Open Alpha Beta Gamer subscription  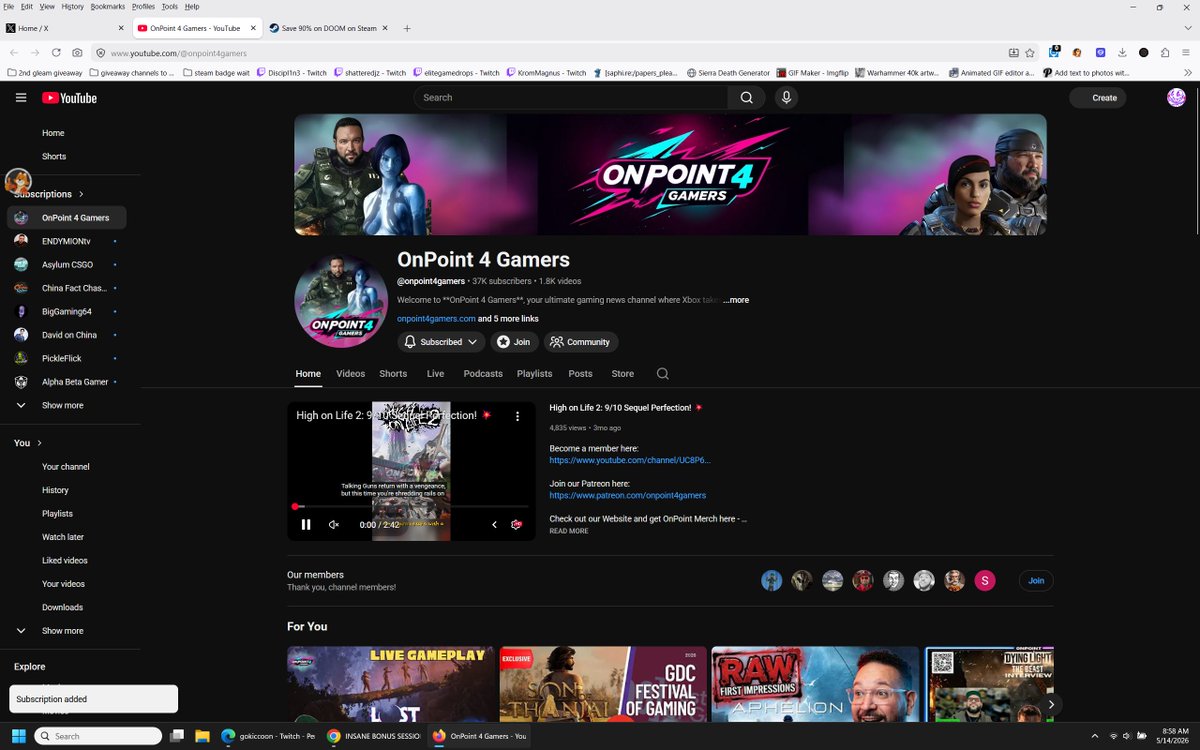point(67,382)
